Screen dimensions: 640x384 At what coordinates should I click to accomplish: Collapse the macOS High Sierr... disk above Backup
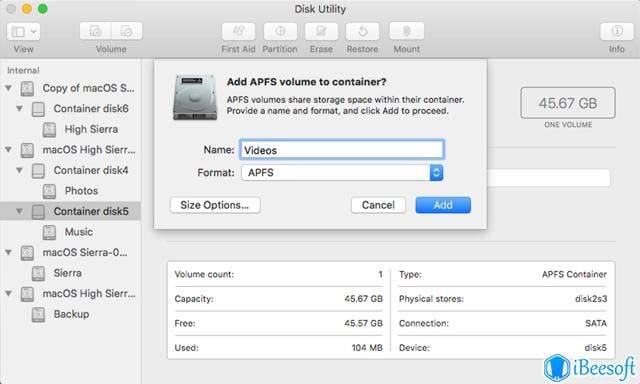tap(8, 293)
